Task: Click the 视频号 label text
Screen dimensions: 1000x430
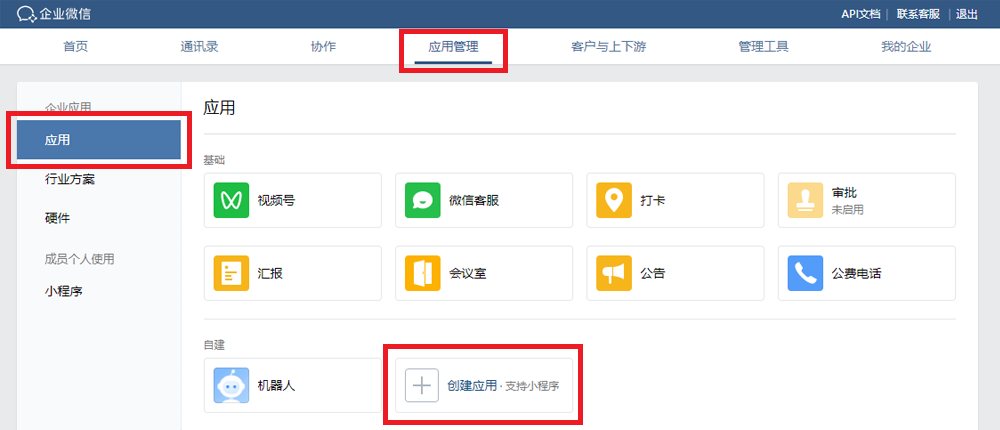Action: pyautogui.click(x=276, y=200)
